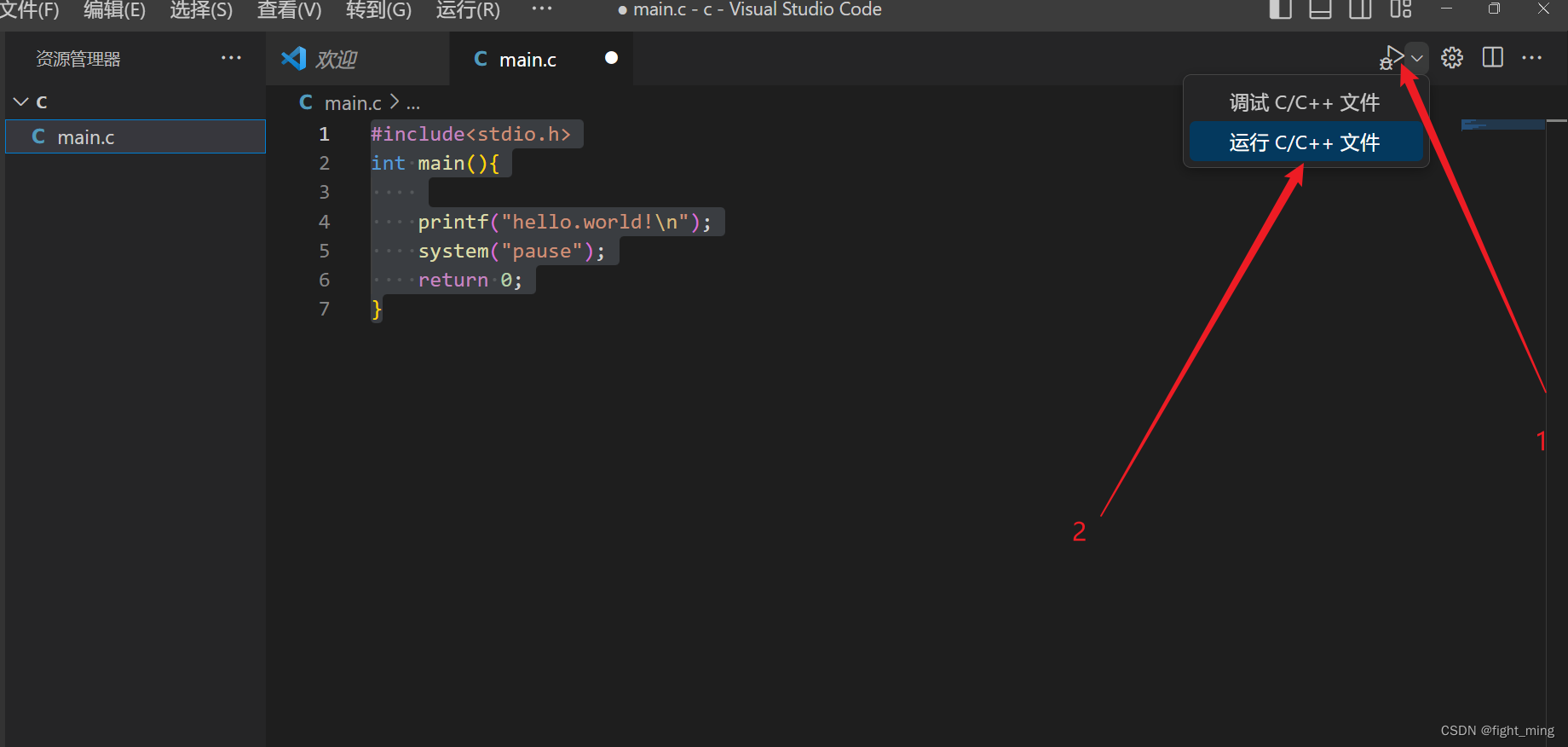Click line number 3 in the gutter
1568x747 pixels.
pyautogui.click(x=324, y=192)
